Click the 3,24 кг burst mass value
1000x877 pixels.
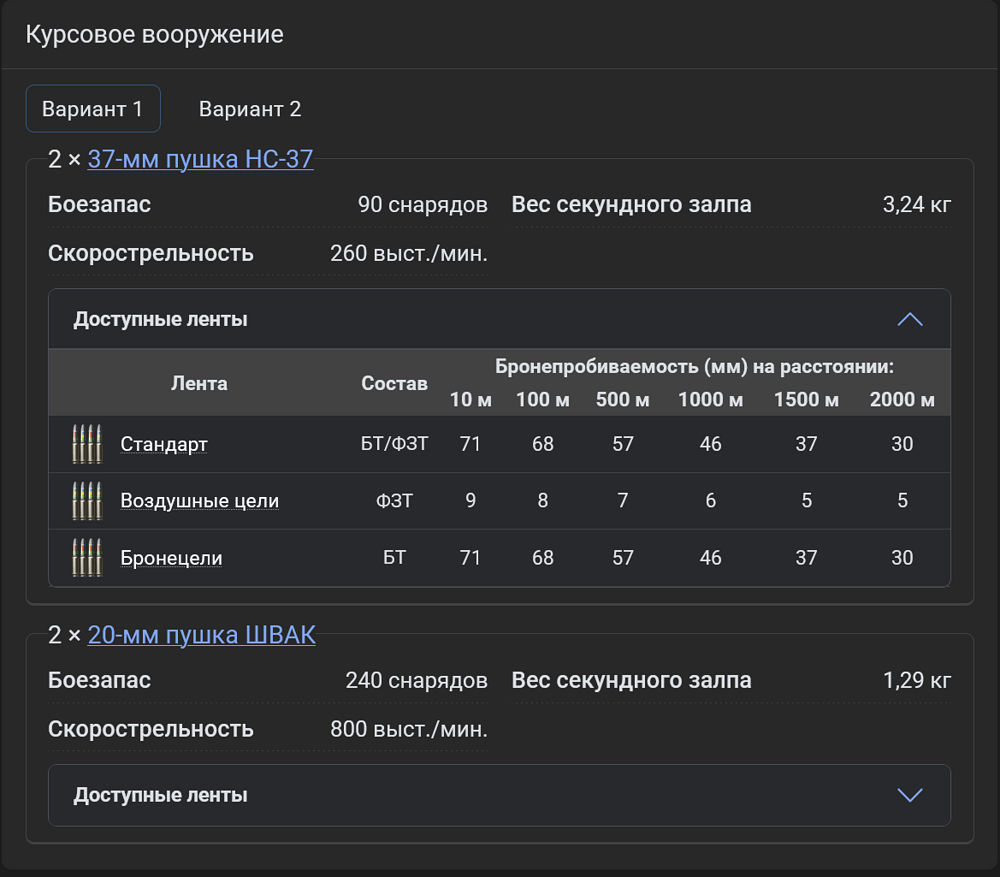(916, 205)
